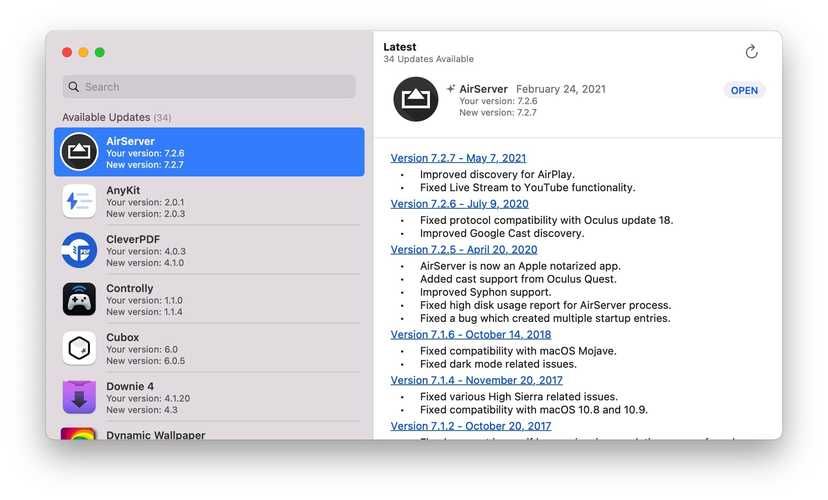
Task: Click the Controlly gamepad icon
Action: click(x=79, y=299)
